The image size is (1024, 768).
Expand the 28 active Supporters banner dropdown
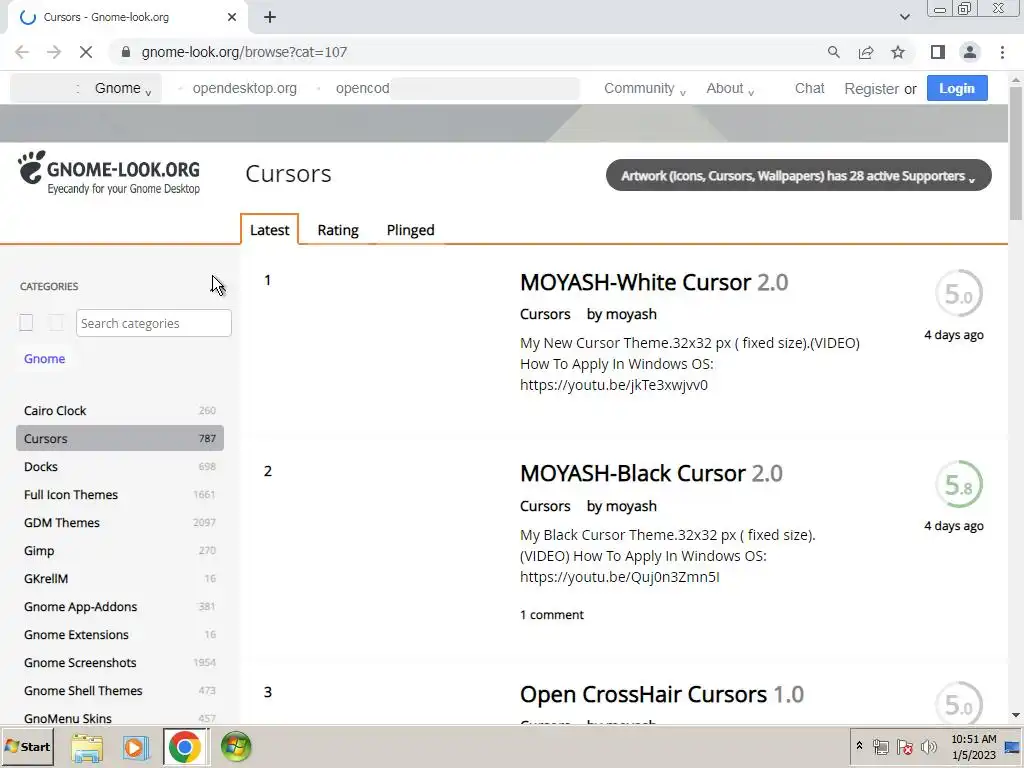coord(799,176)
